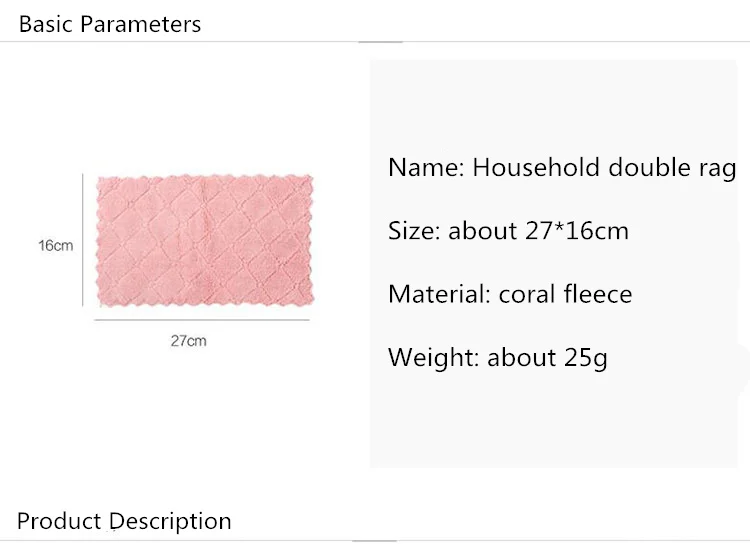Click the 'coral fleece' material value
Image resolution: width=750 pixels, height=557 pixels.
tap(565, 294)
